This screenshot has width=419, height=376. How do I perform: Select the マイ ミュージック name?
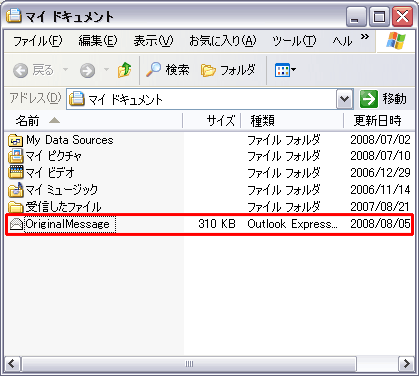[62, 190]
